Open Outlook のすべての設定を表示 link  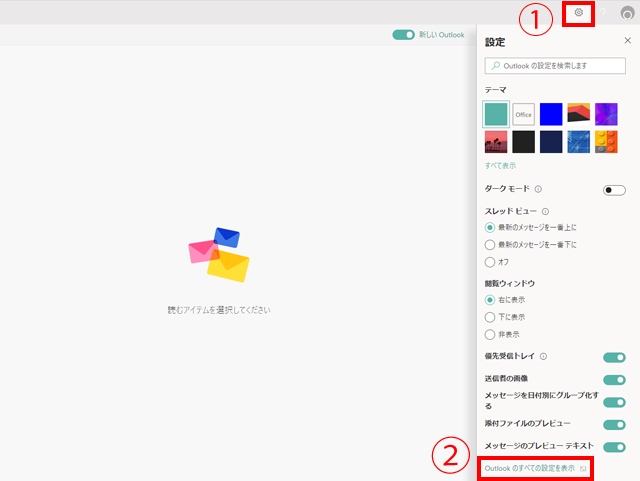point(530,468)
